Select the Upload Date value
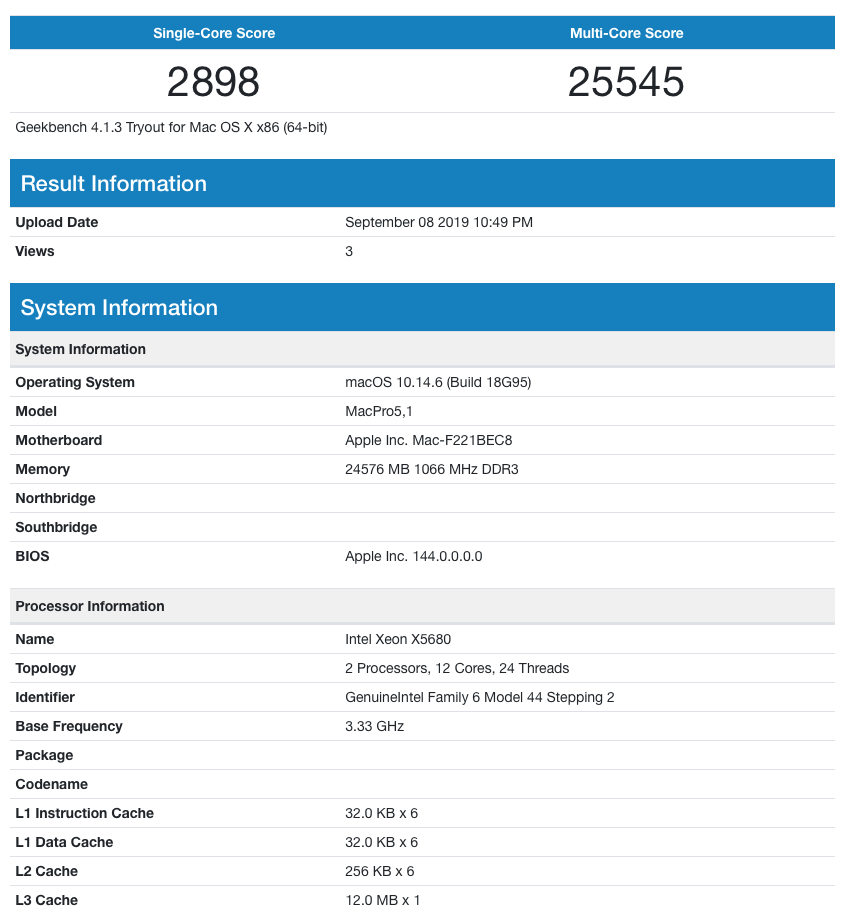The height and width of the screenshot is (921, 846). (437, 222)
